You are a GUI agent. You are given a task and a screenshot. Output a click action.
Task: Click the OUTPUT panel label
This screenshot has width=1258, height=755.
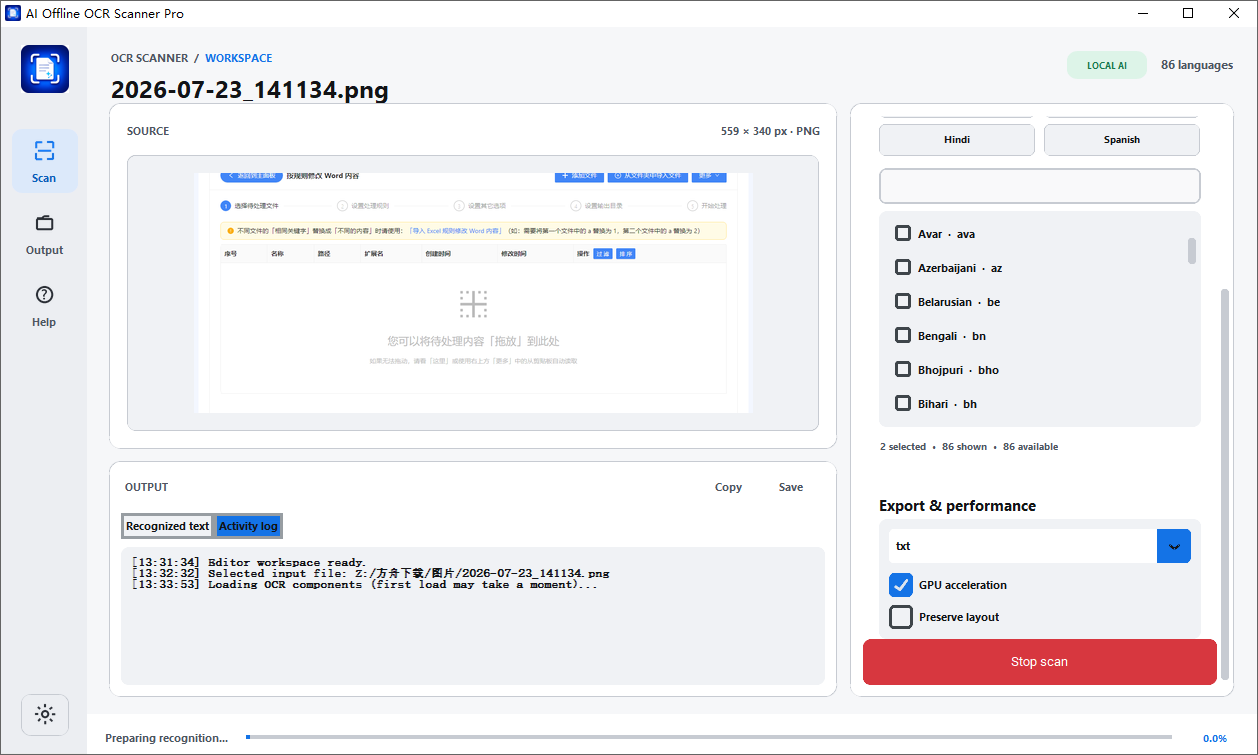147,487
